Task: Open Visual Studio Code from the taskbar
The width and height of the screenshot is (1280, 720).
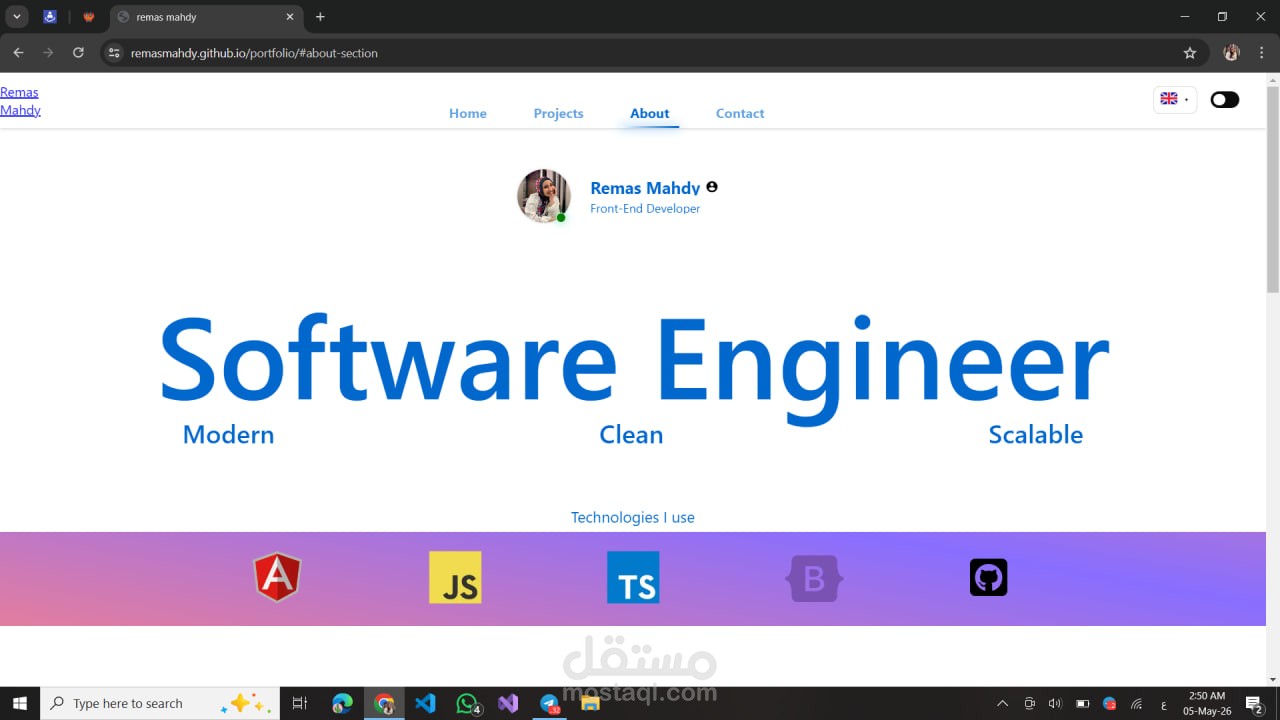Action: [x=425, y=704]
